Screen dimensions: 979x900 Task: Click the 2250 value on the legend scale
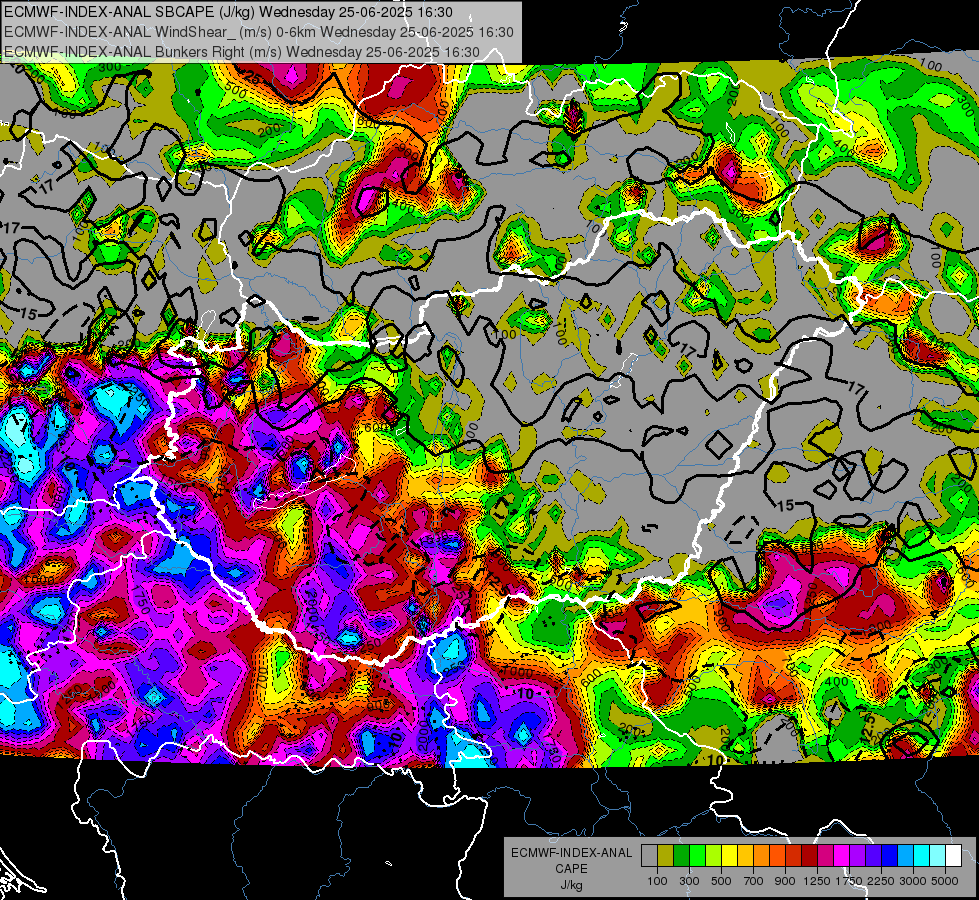pos(882,881)
